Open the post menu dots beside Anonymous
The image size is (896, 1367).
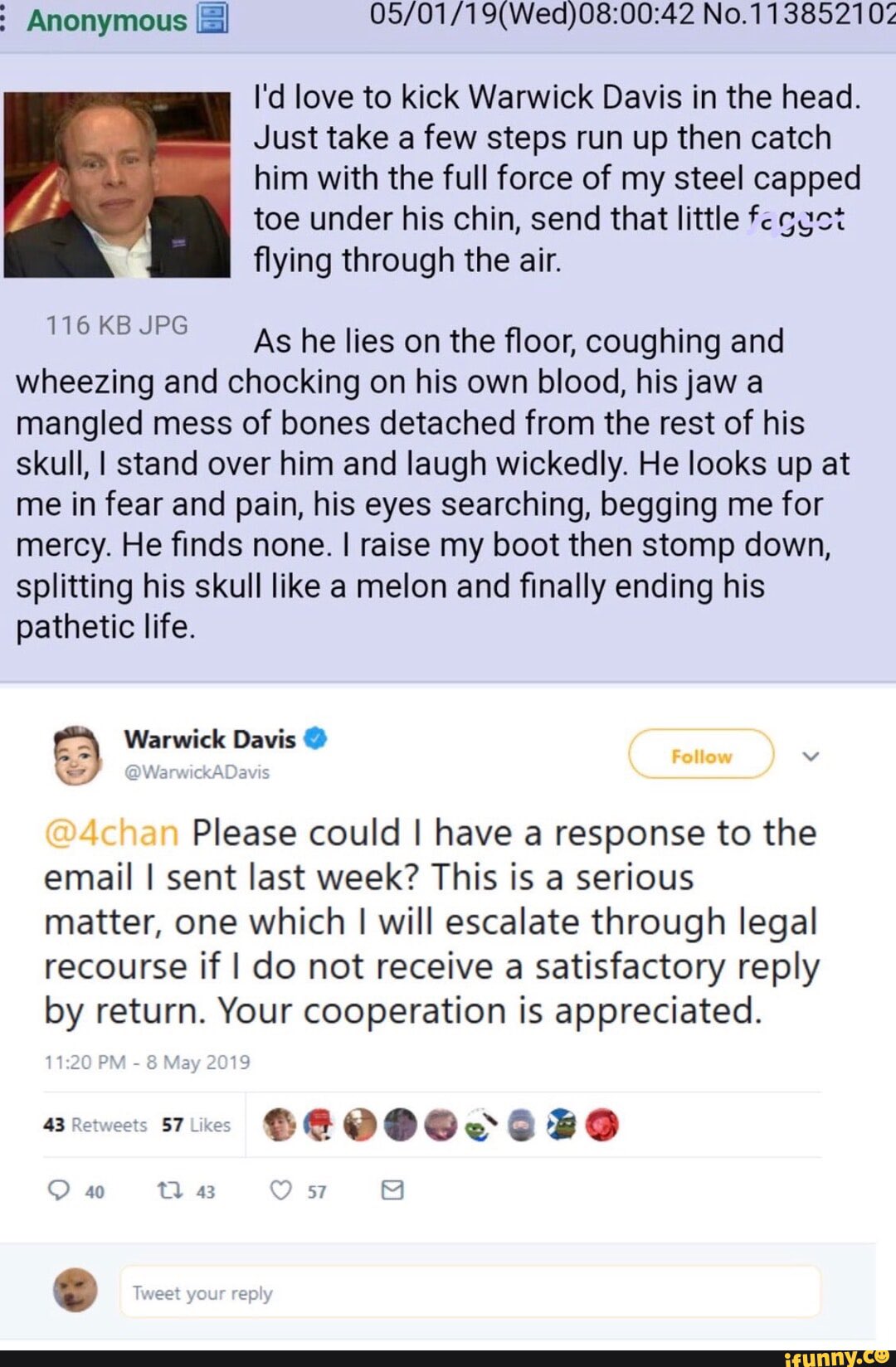(x=3, y=18)
